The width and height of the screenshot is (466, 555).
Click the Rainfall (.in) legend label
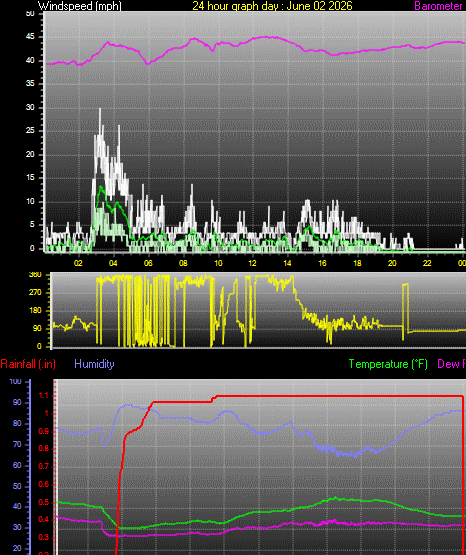click(28, 364)
